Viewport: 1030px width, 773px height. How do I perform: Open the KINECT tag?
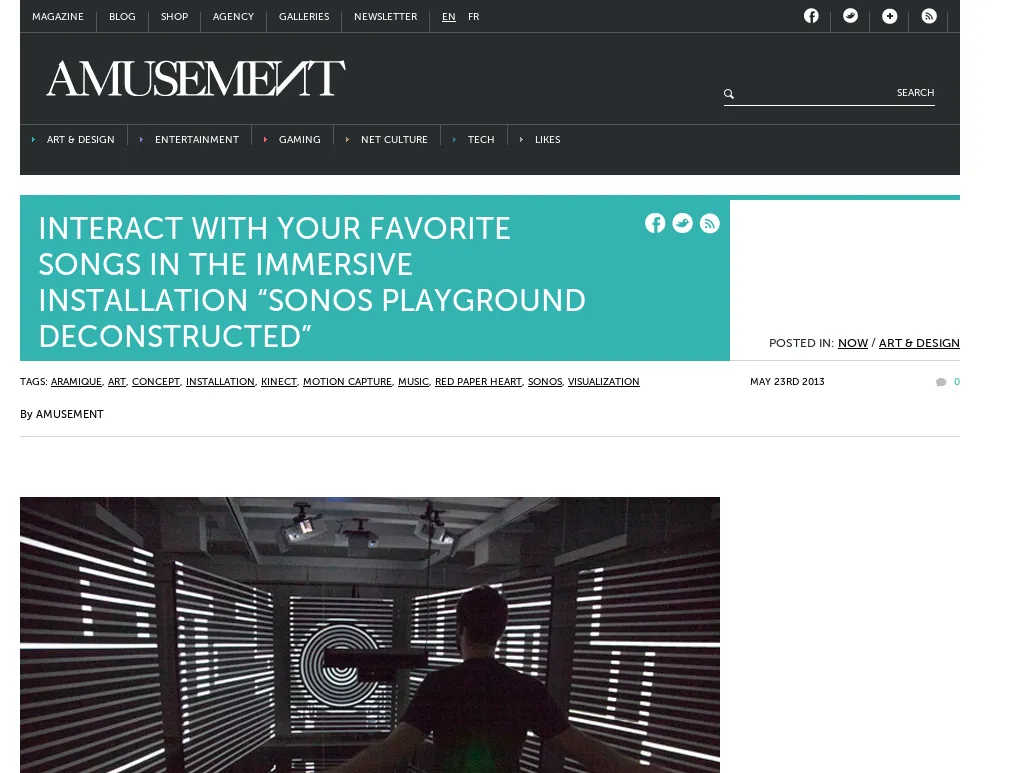(279, 382)
